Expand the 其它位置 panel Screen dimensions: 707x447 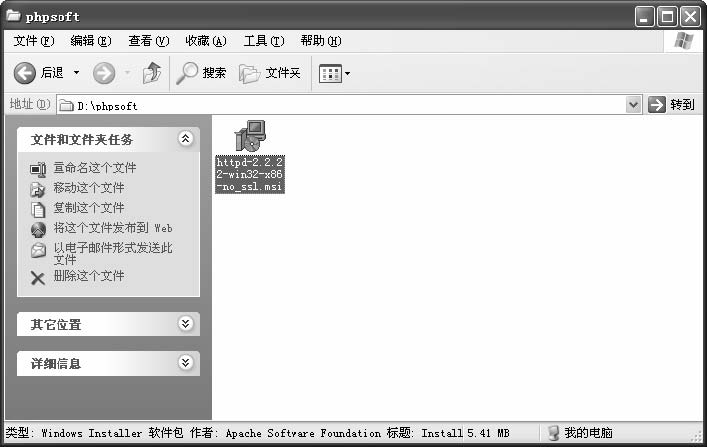(185, 323)
